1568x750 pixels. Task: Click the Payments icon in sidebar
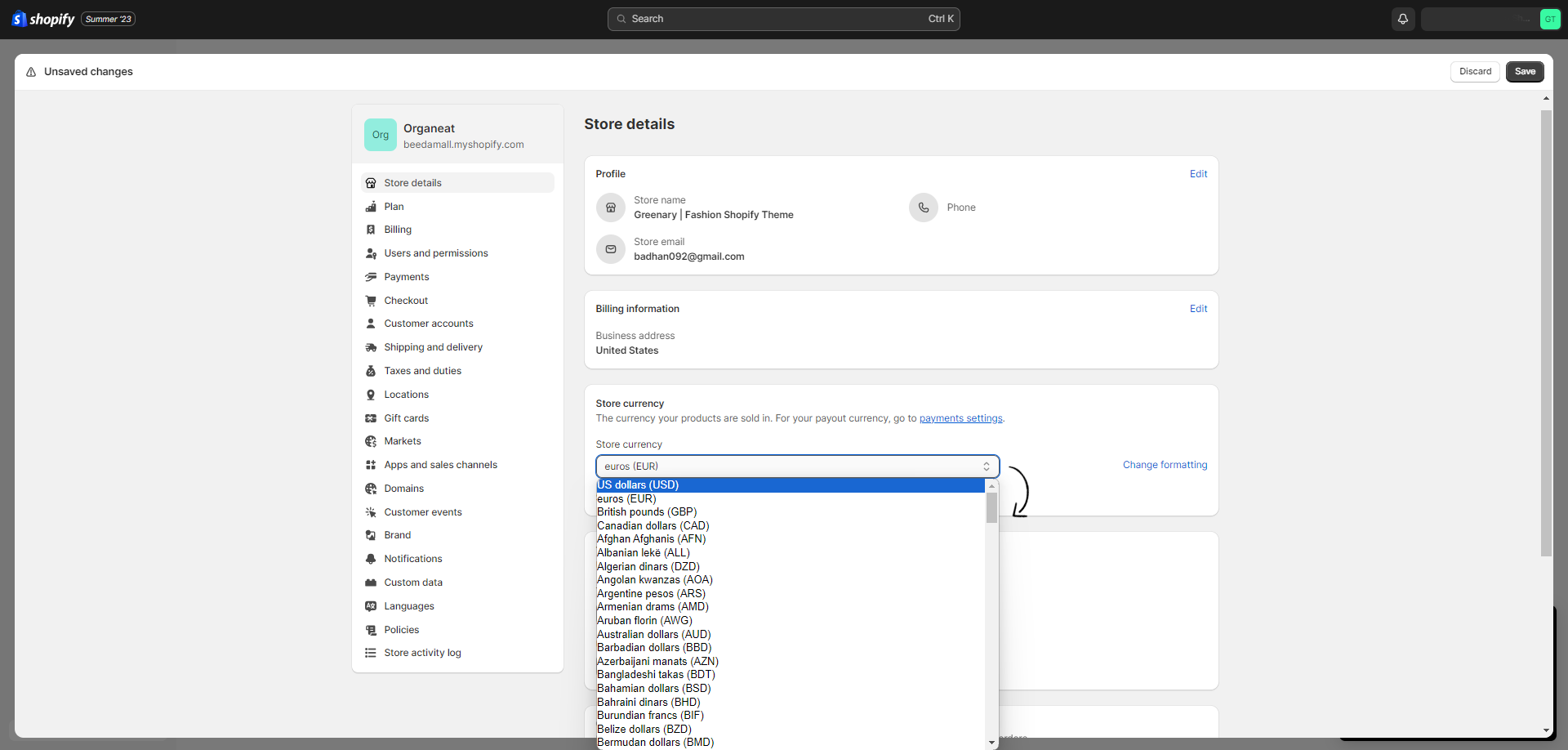(x=371, y=277)
